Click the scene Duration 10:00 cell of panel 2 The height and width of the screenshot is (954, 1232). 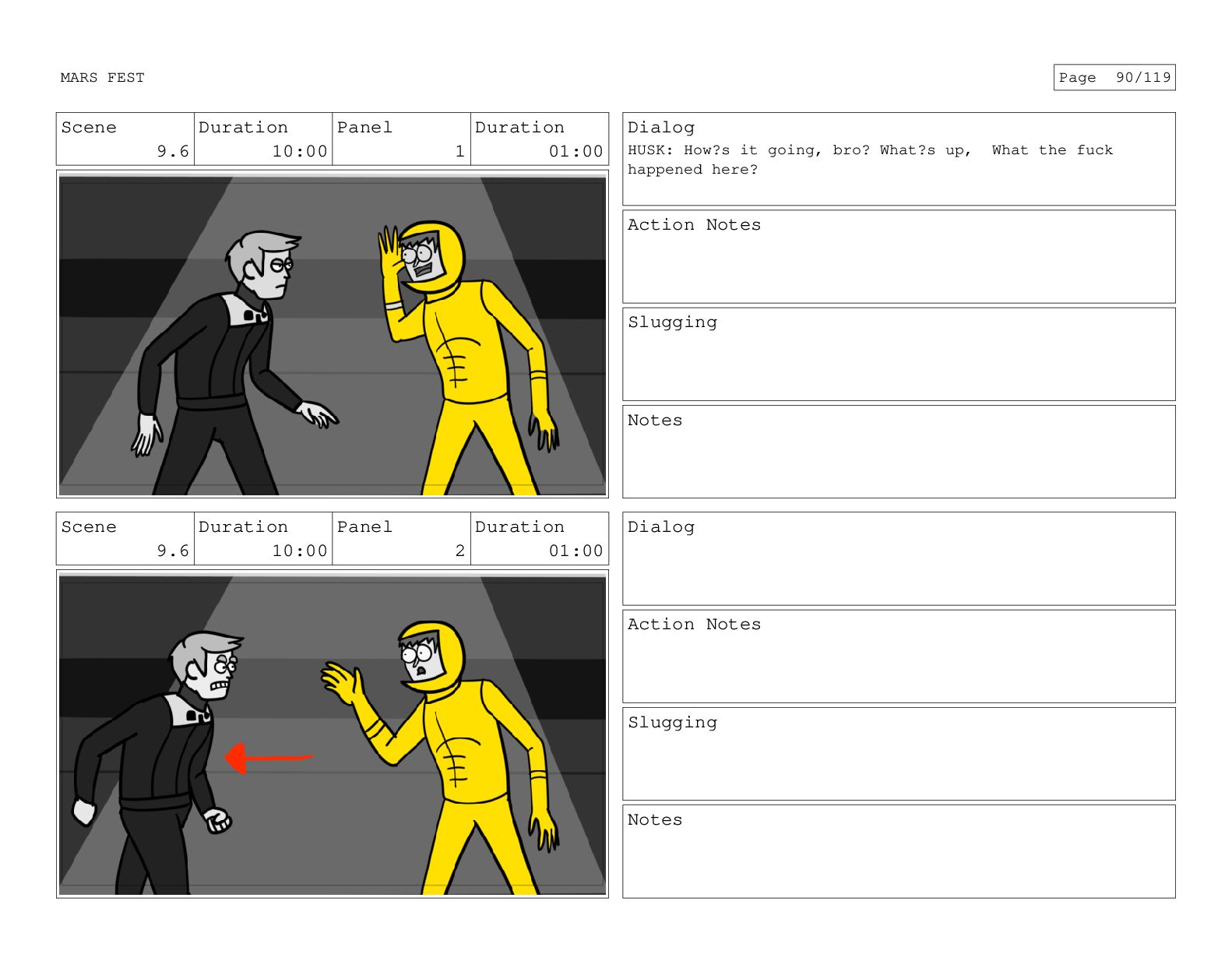click(263, 539)
